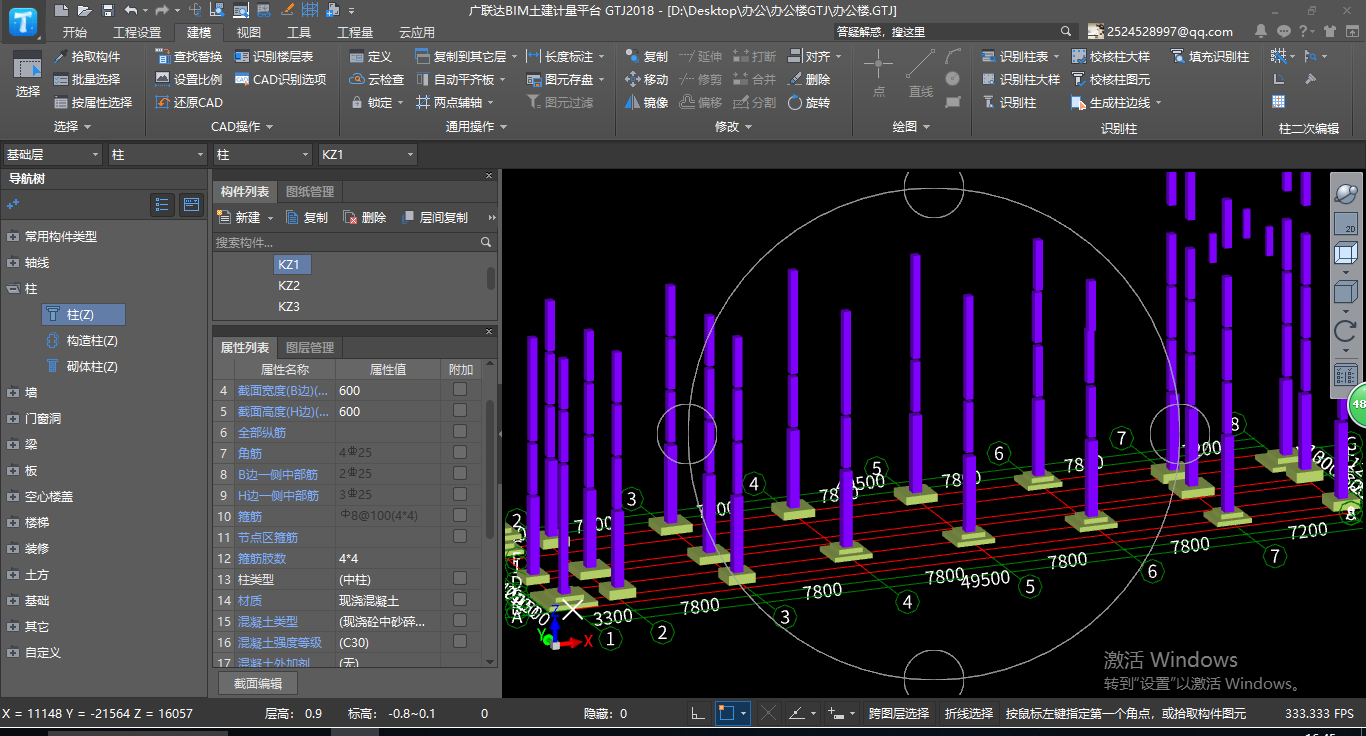Image resolution: width=1366 pixels, height=736 pixels.
Task: Open 查找替换 find and replace
Action: tap(189, 56)
